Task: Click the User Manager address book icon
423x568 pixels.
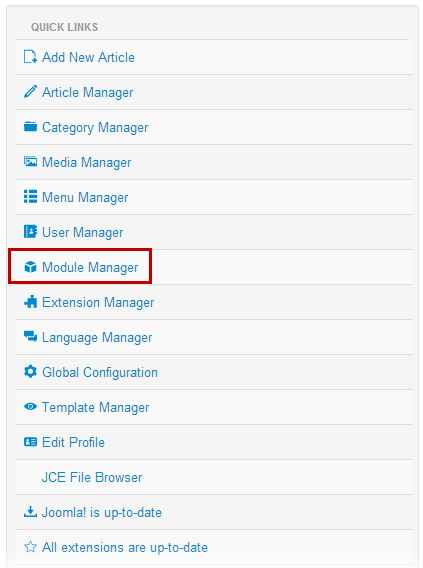Action: click(x=30, y=231)
